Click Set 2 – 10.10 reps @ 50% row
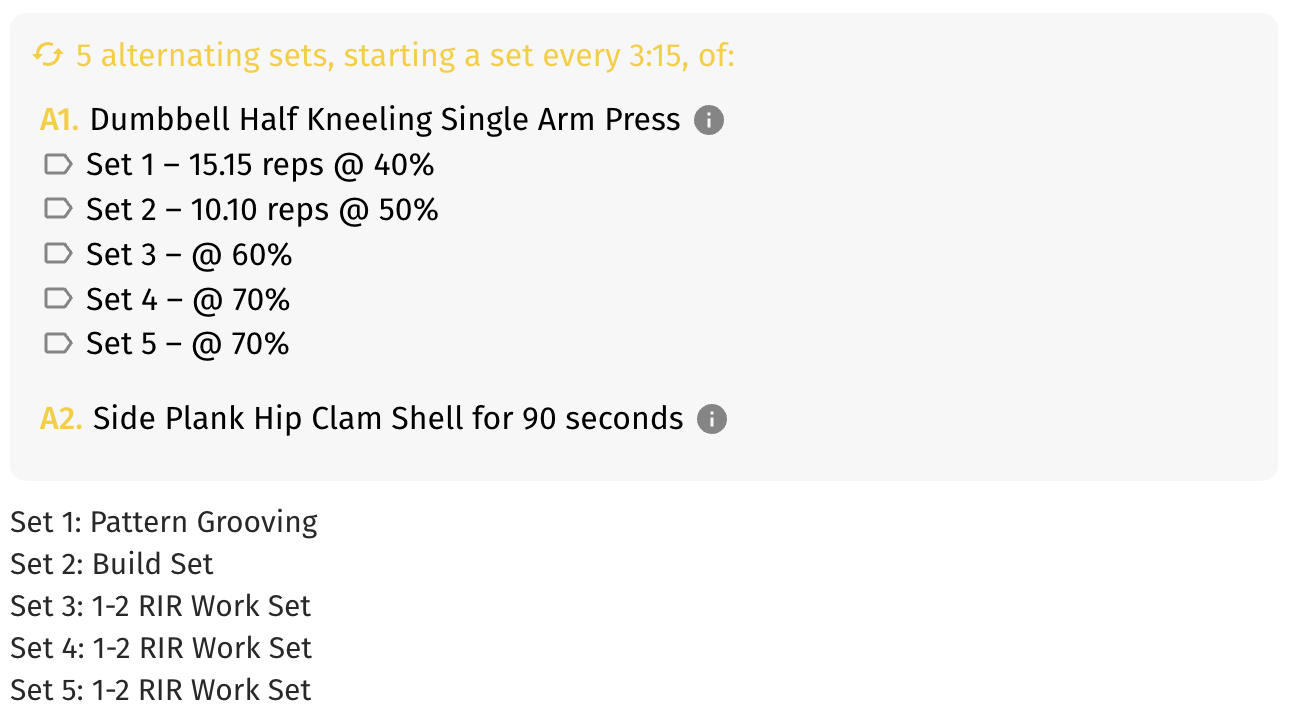The image size is (1296, 728). (x=241, y=209)
